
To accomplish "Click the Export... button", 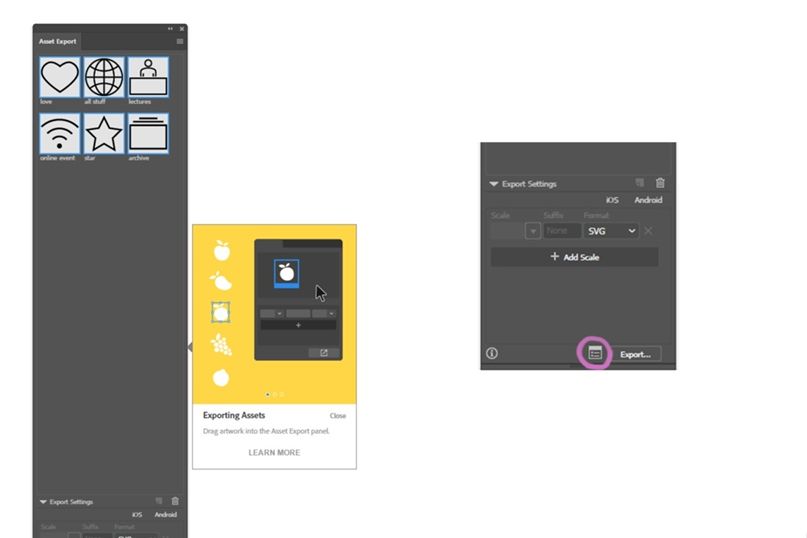I will coord(635,354).
